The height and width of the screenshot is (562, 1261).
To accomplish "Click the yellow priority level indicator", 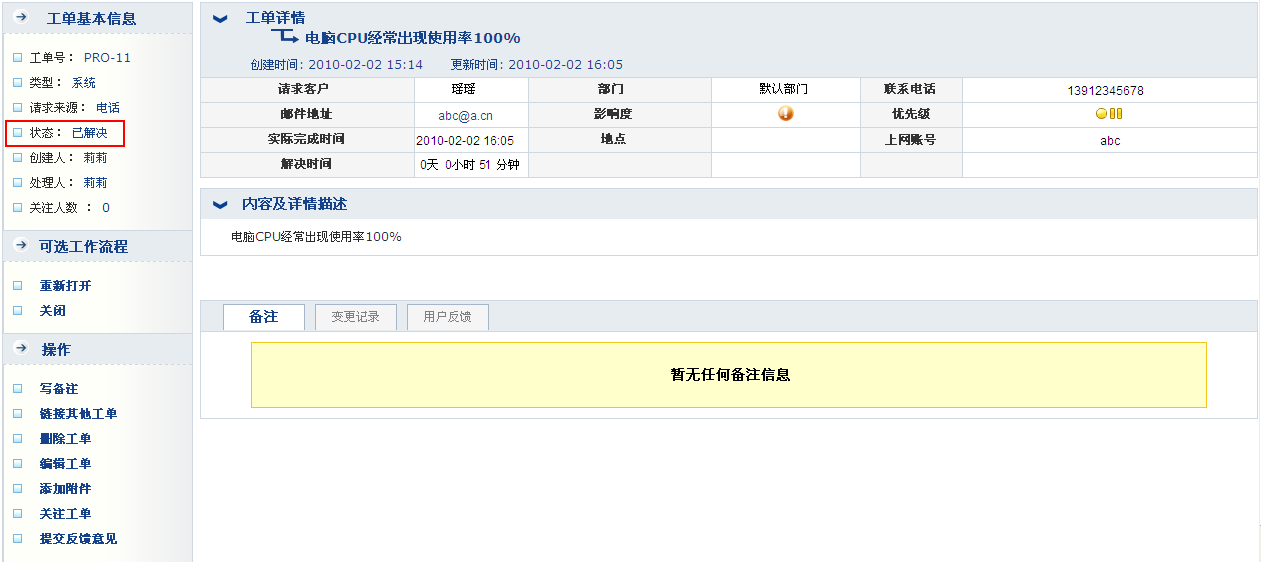I will tap(1108, 114).
